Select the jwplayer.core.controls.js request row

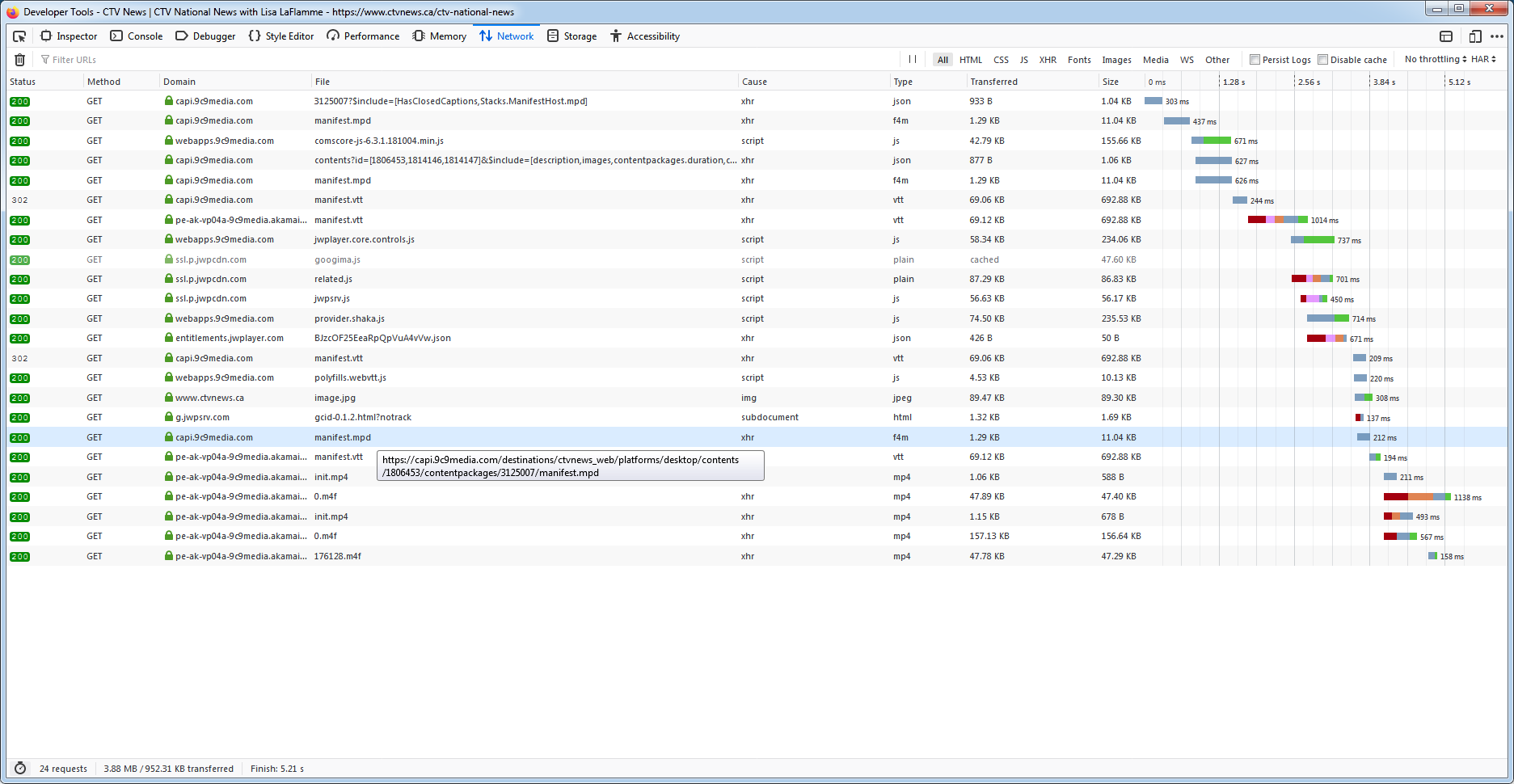pyautogui.click(x=757, y=239)
